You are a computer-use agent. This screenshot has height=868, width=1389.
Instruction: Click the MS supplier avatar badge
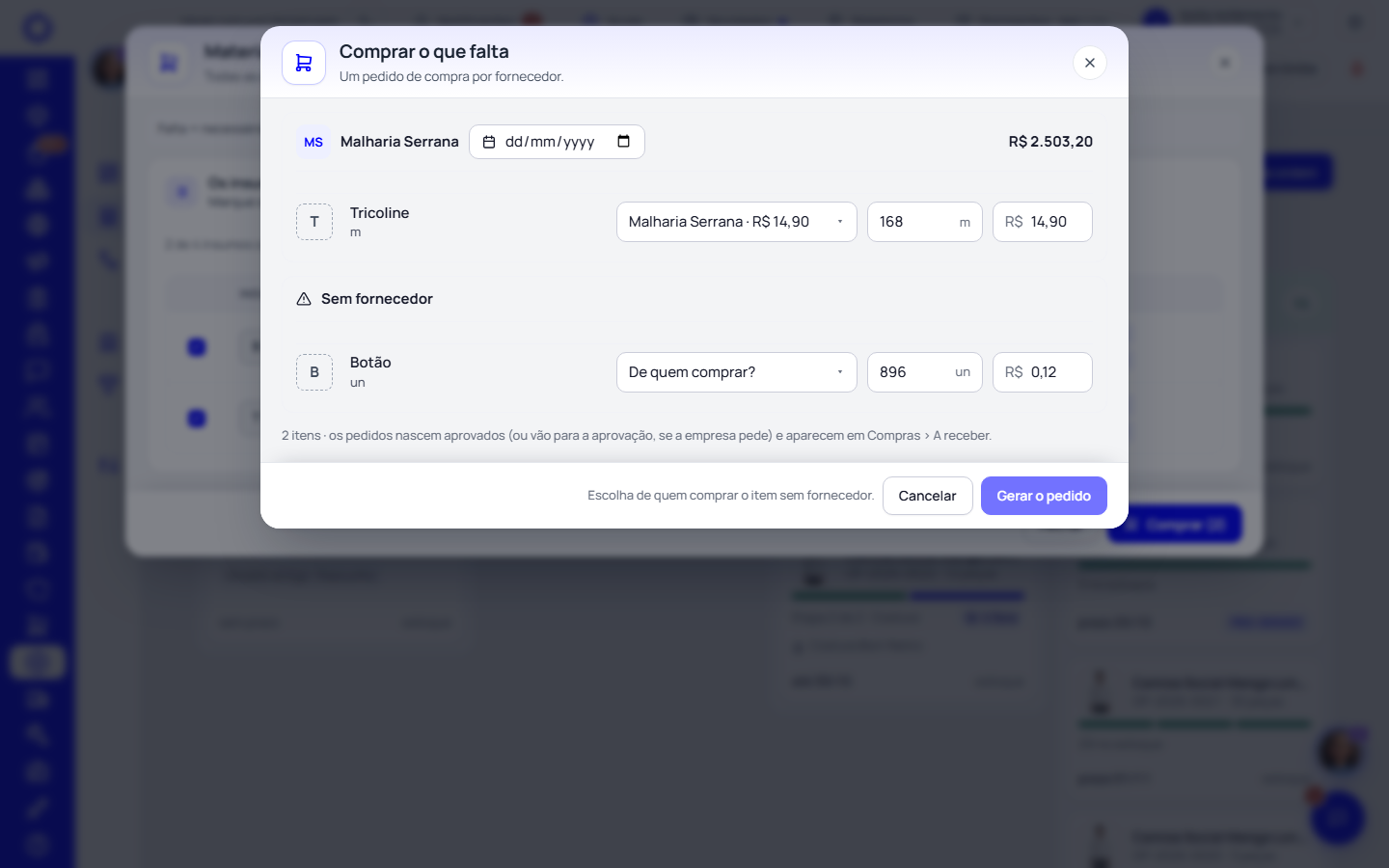click(x=313, y=142)
